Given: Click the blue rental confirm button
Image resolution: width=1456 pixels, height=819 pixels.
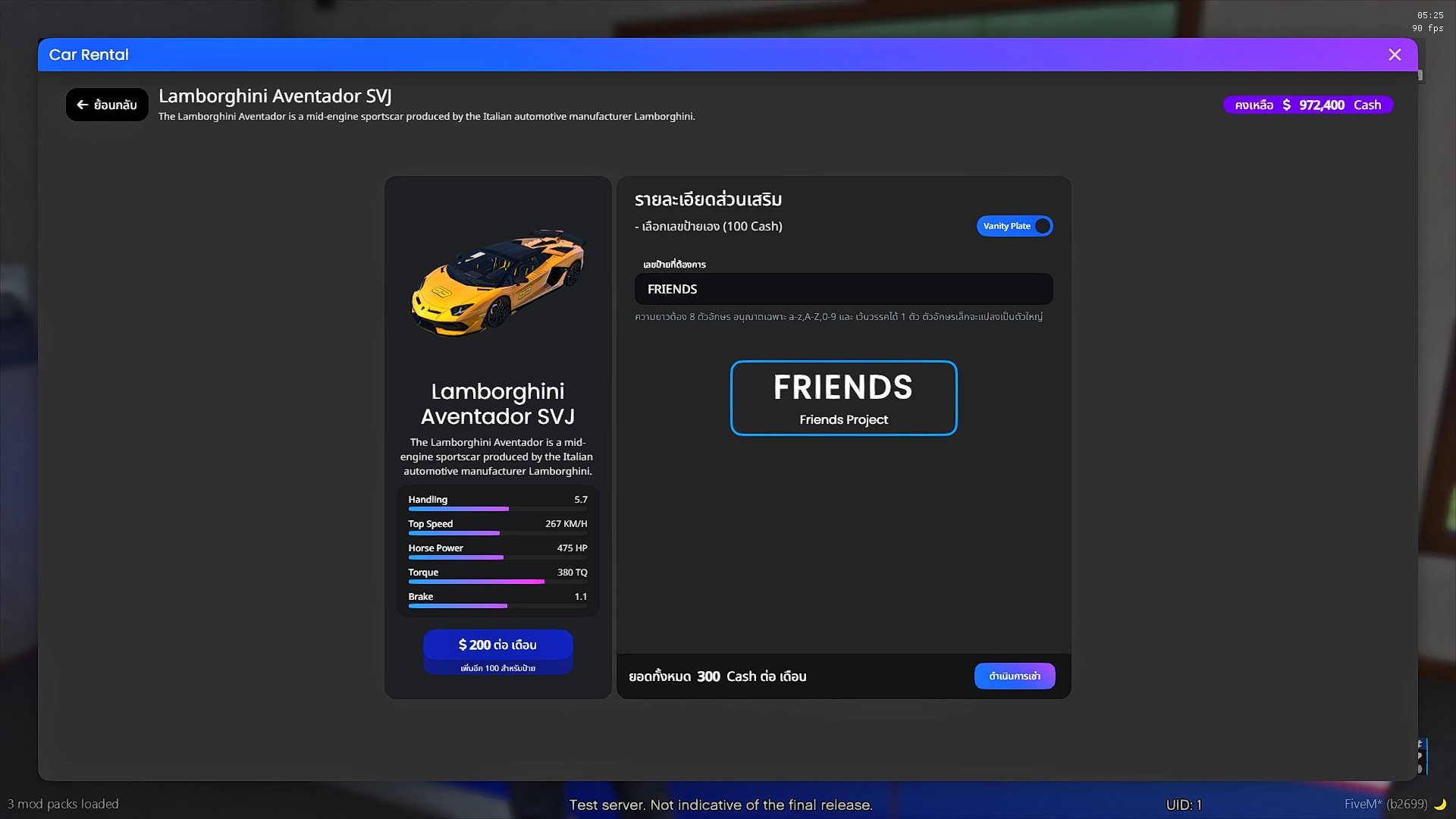Looking at the screenshot, I should (x=1015, y=676).
